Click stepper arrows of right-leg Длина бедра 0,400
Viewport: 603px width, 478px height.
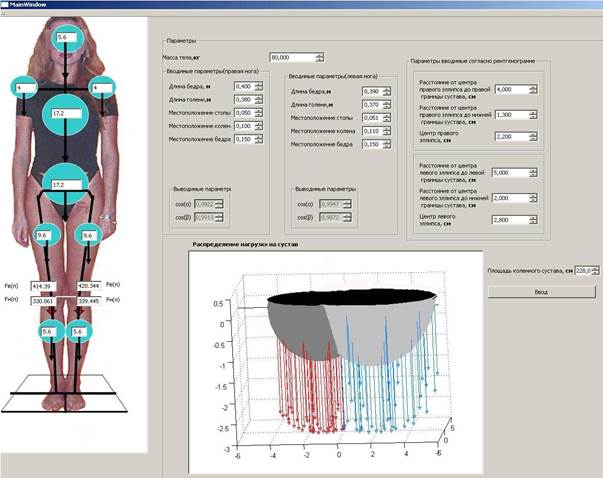coord(259,86)
